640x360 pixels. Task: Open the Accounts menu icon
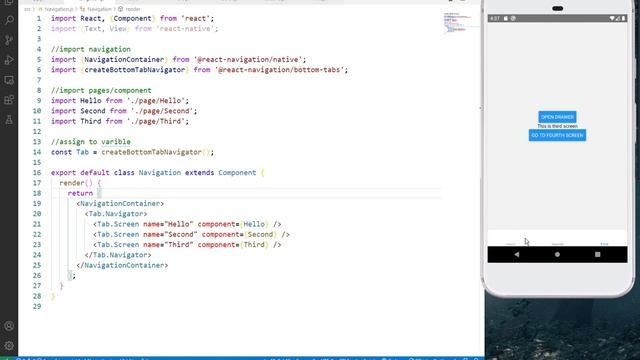[x=9, y=326]
